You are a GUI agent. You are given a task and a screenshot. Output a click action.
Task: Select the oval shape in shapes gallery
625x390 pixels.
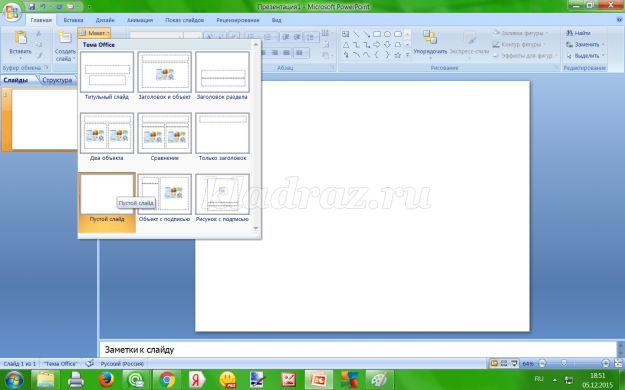coord(387,34)
